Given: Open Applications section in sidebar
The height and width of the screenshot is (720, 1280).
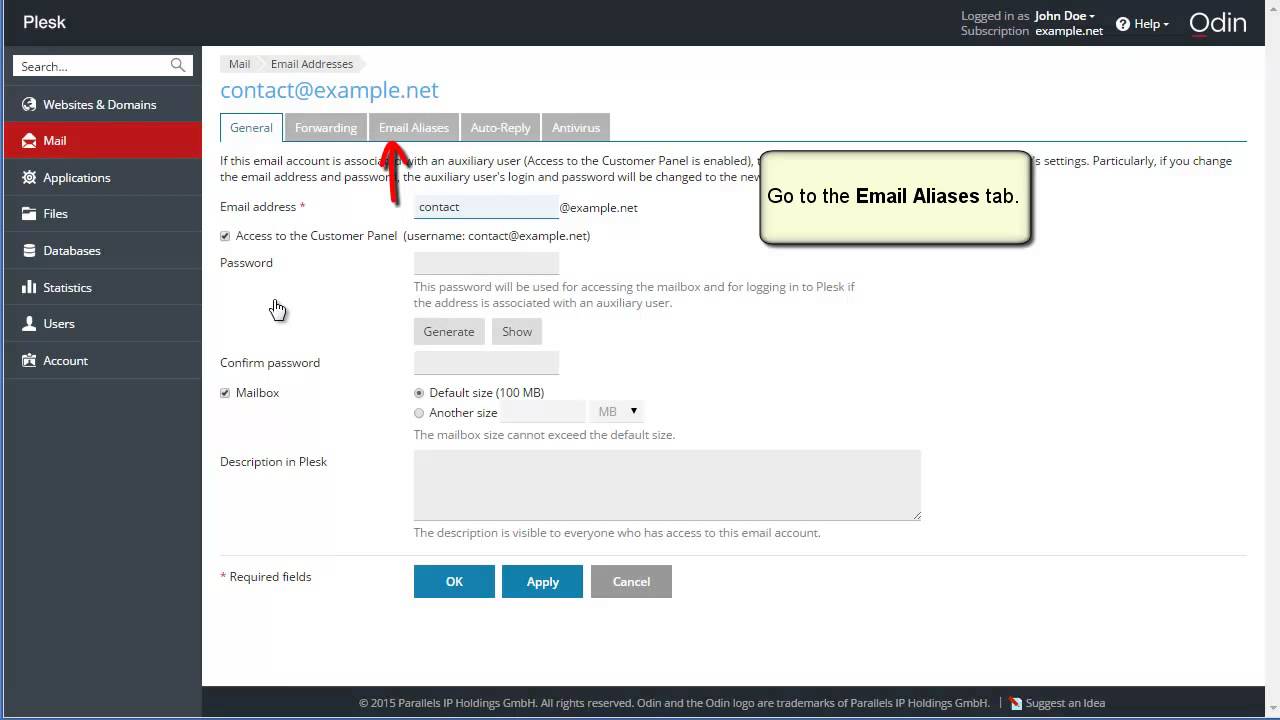Looking at the screenshot, I should point(101,177).
